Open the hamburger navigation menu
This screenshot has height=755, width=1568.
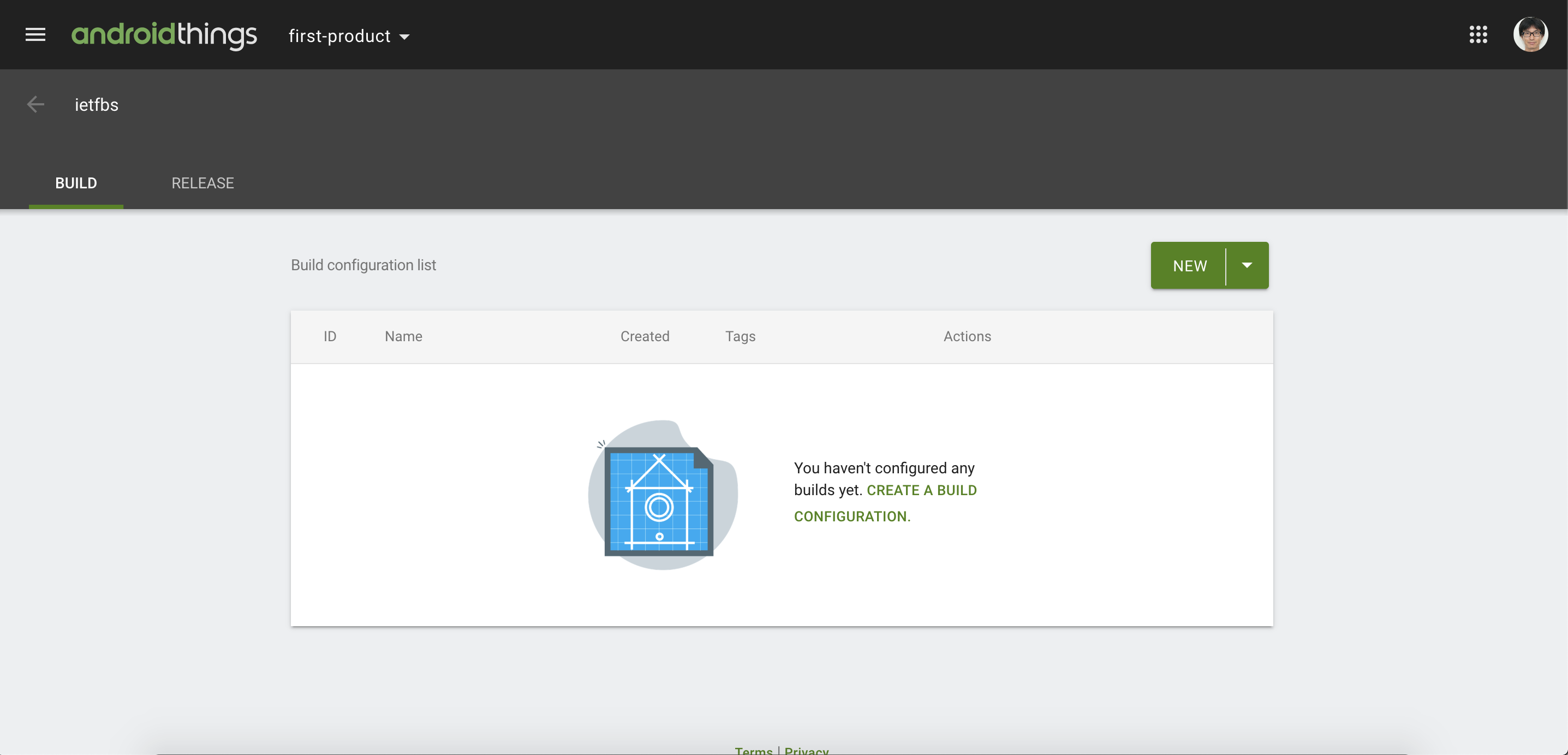point(35,35)
